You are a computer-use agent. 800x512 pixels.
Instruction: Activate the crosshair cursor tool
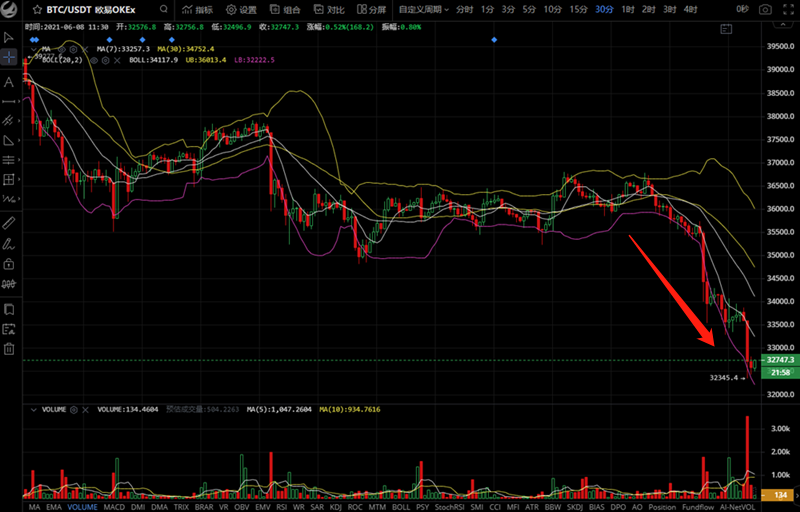[9, 57]
